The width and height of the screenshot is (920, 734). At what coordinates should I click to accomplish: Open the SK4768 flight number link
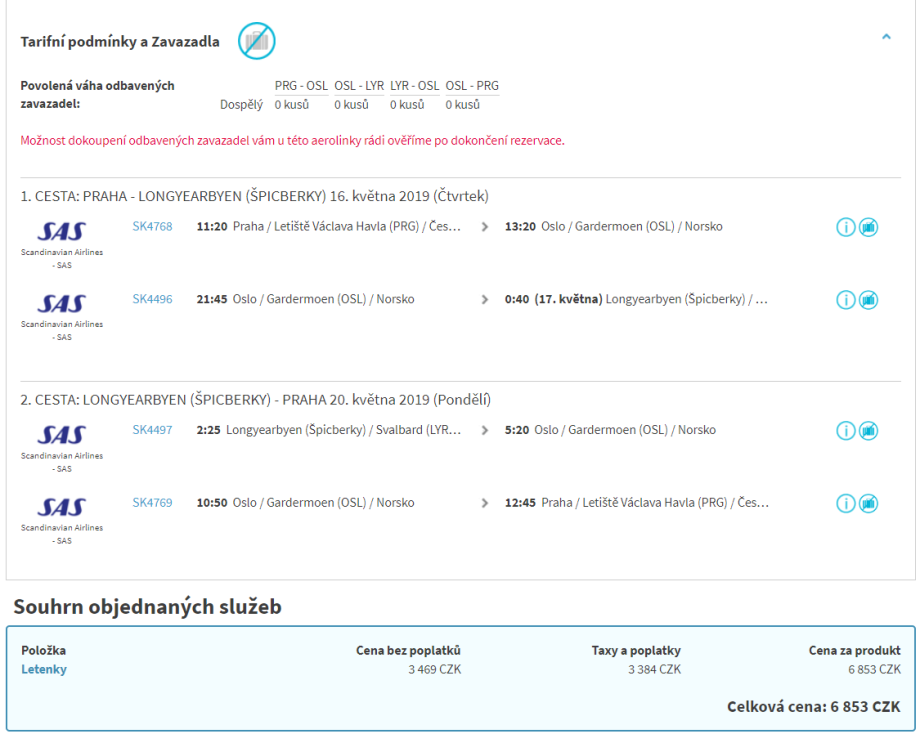click(x=152, y=227)
